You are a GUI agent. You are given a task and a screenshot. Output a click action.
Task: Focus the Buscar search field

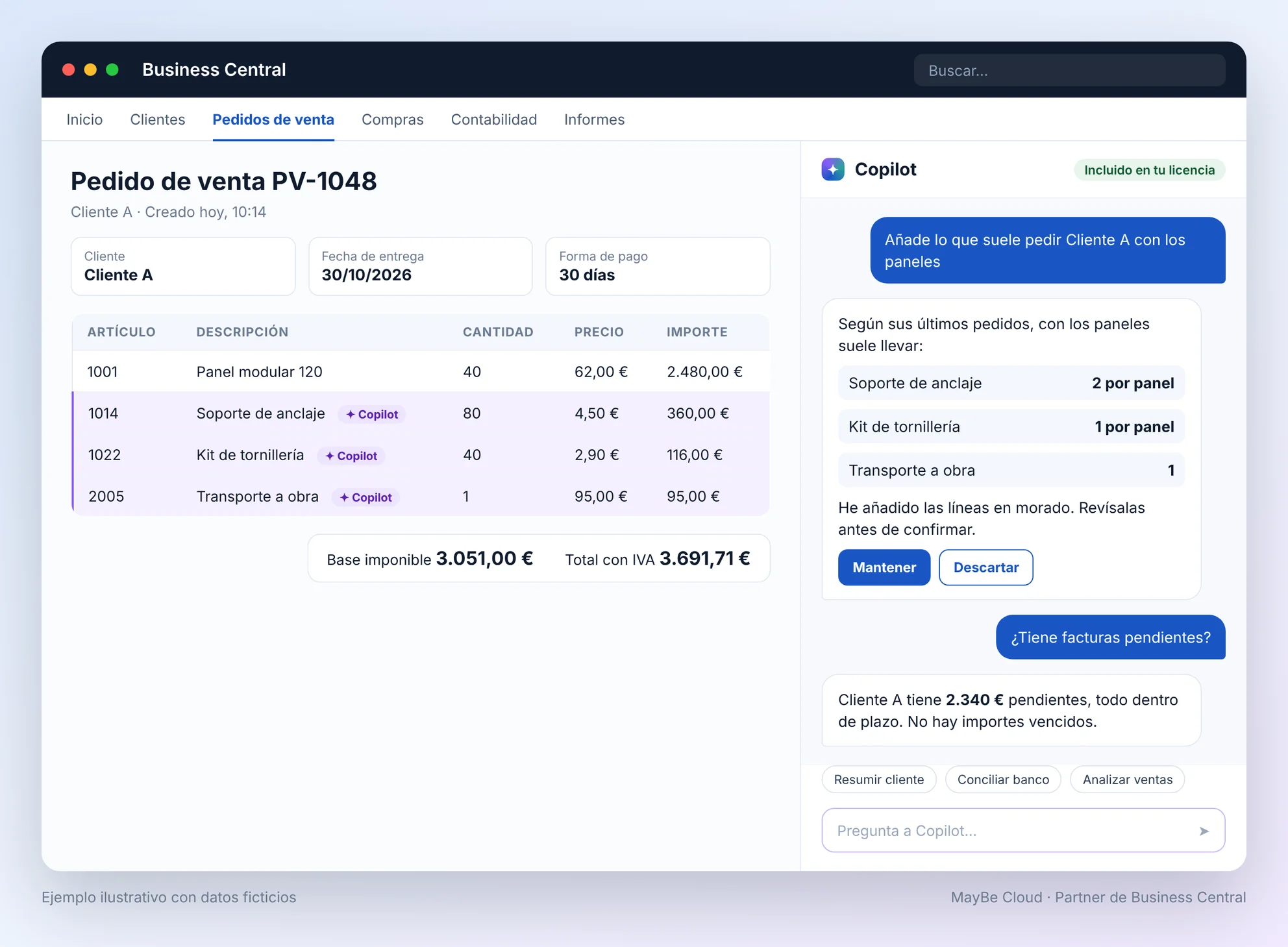[1069, 70]
